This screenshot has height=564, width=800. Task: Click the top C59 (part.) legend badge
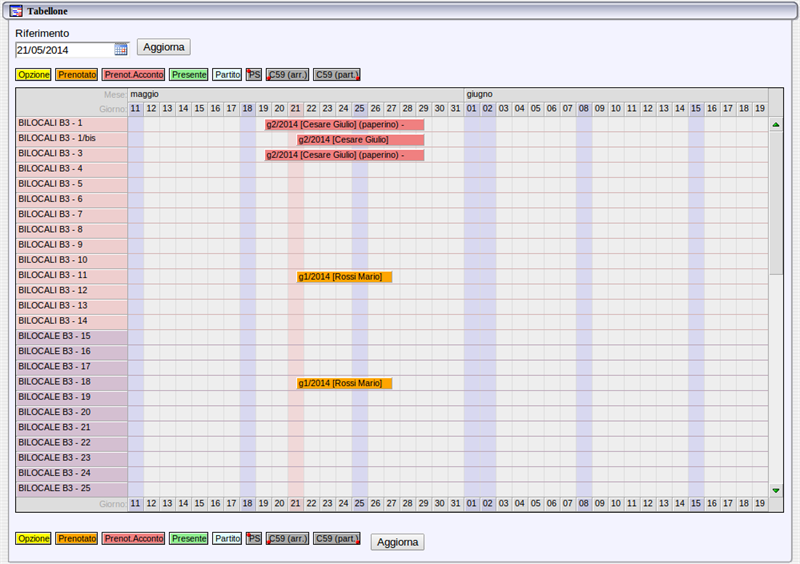click(337, 74)
